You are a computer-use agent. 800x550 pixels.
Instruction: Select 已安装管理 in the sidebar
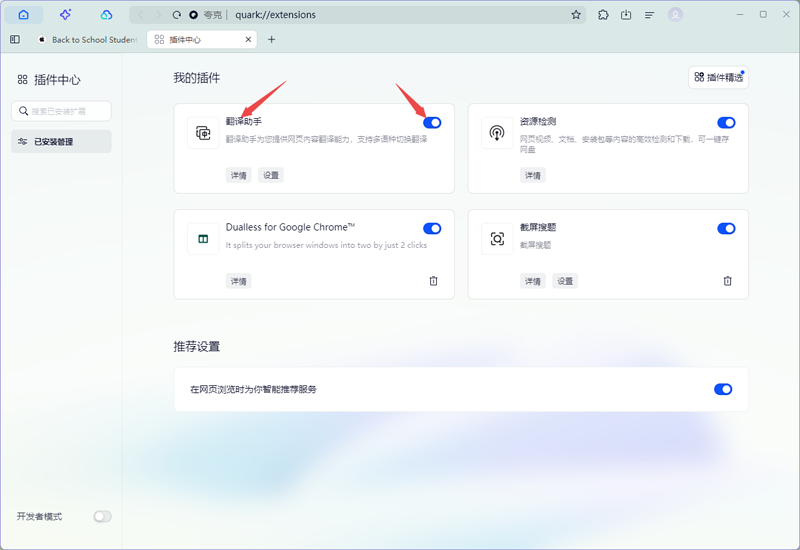pos(61,141)
